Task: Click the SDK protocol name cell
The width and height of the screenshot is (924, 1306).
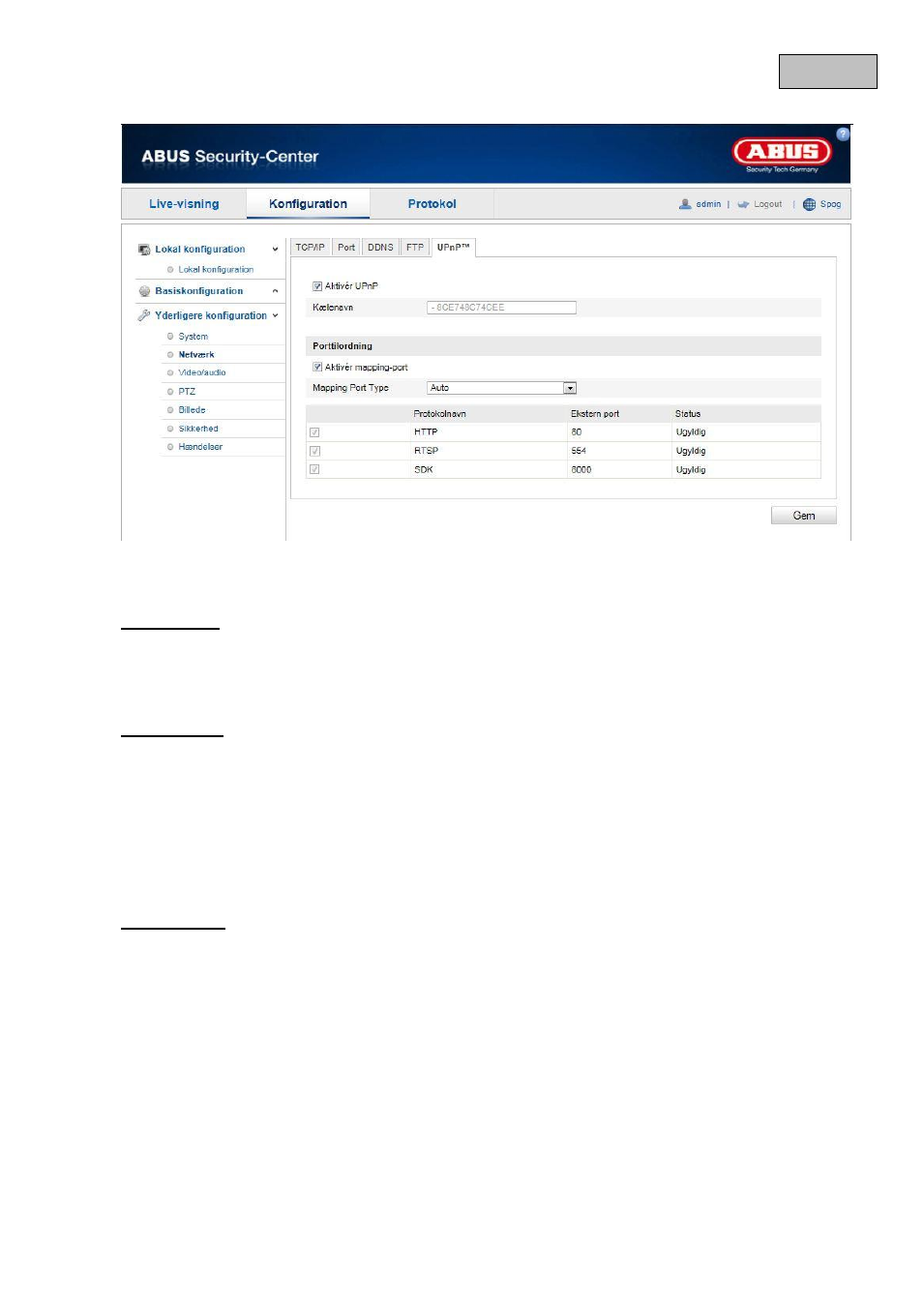Action: 424,470
